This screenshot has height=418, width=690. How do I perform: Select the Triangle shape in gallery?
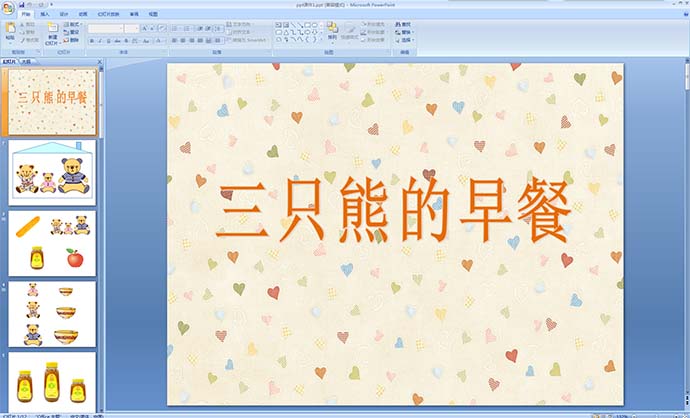point(286,32)
